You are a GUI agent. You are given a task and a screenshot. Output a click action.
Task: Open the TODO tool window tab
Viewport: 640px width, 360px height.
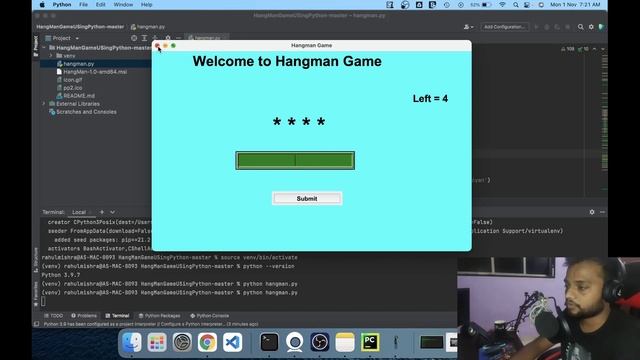(53, 316)
